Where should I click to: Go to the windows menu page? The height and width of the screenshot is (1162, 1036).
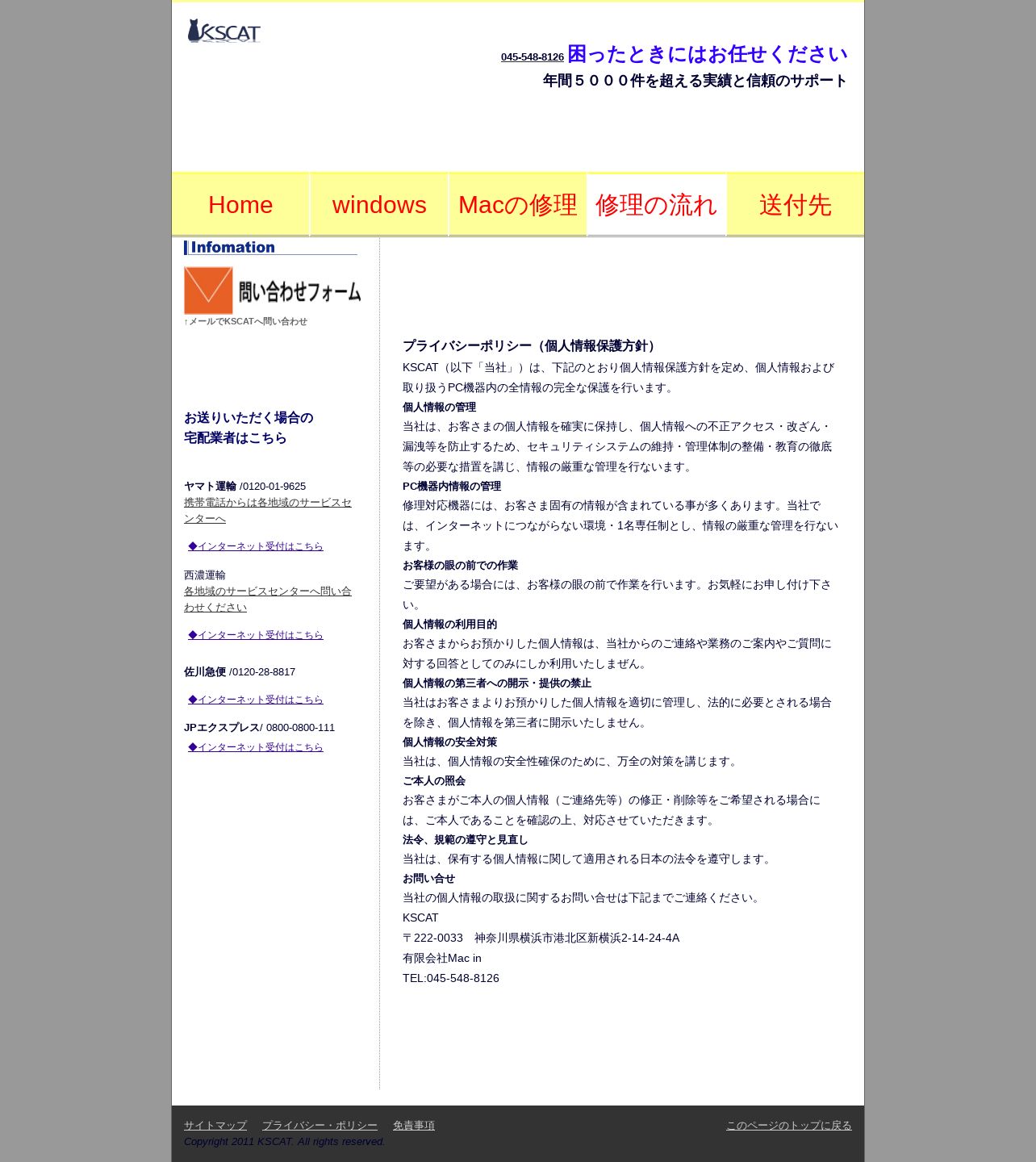point(379,205)
